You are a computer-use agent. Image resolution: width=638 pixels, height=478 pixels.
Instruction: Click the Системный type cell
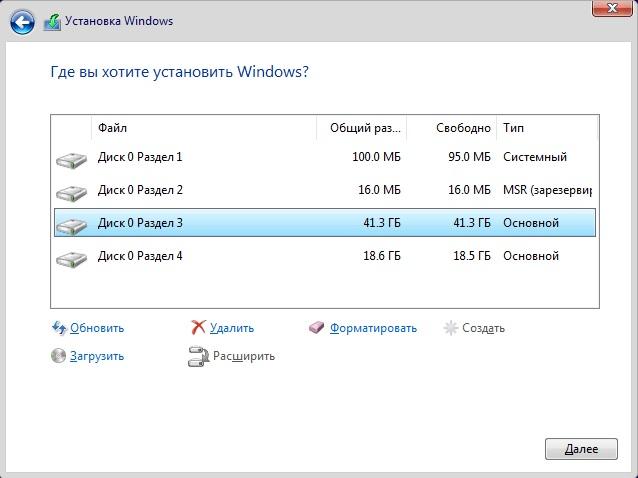[x=535, y=157]
